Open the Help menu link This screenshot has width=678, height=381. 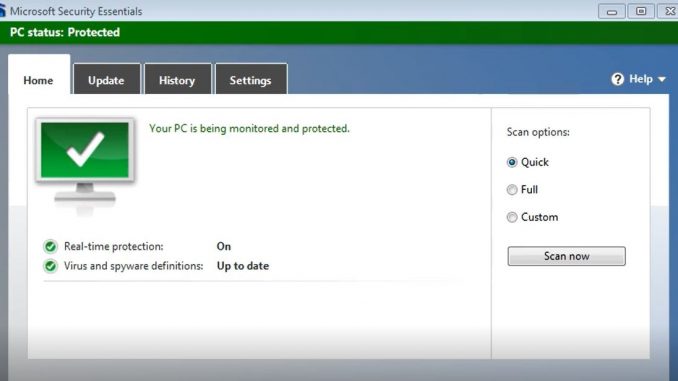641,79
